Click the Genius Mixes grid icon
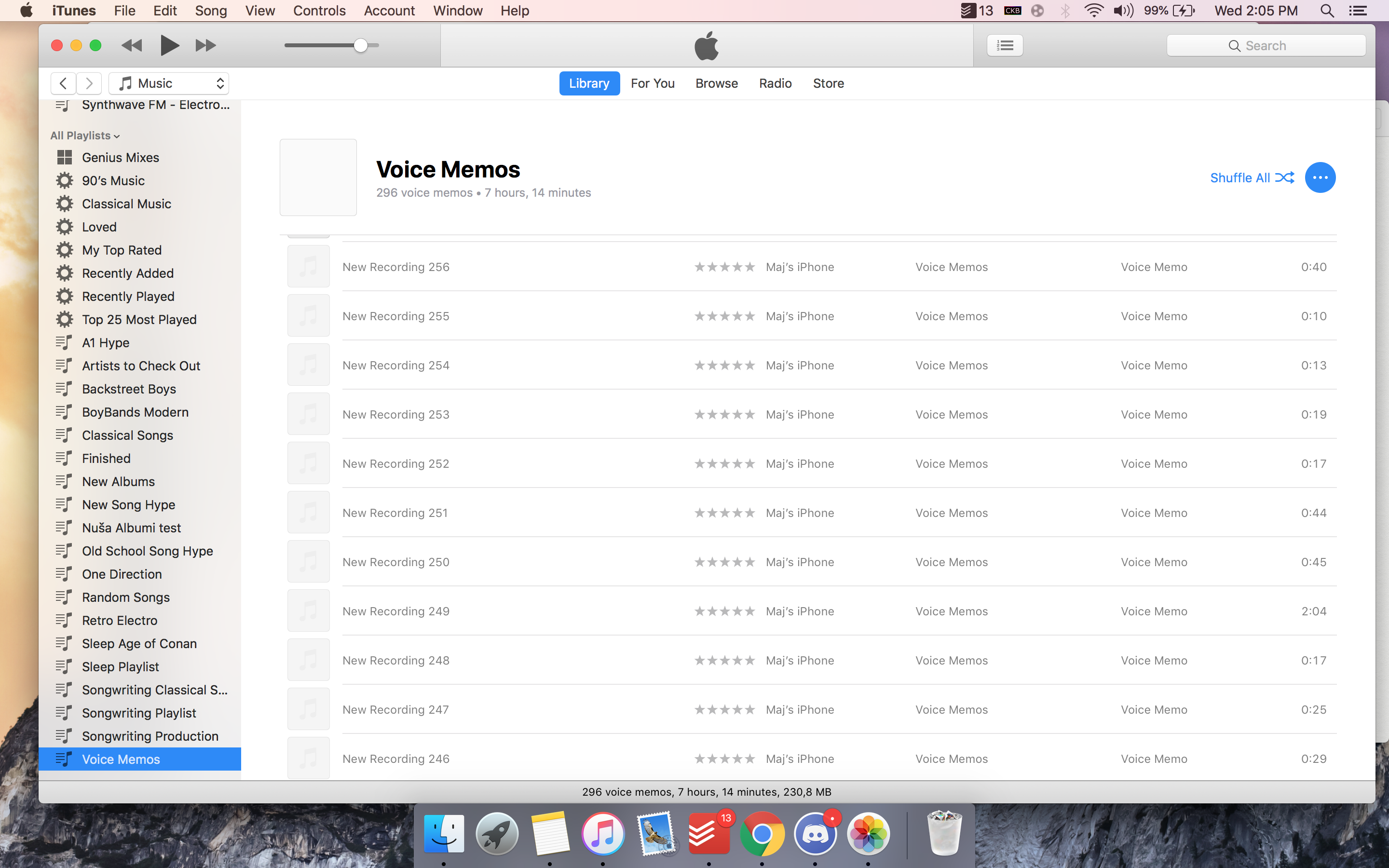The height and width of the screenshot is (868, 1389). [64, 157]
